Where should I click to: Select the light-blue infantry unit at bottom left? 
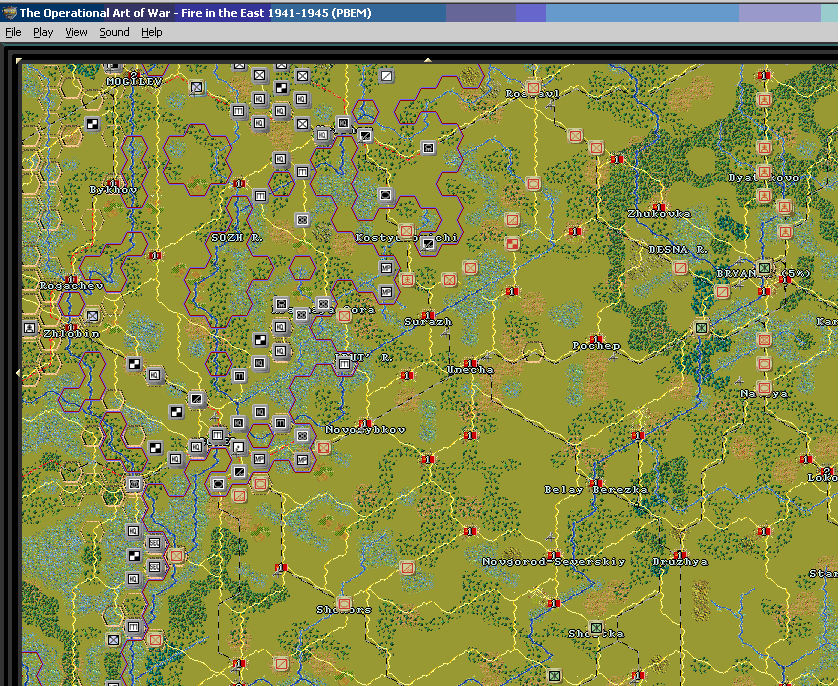(113, 639)
